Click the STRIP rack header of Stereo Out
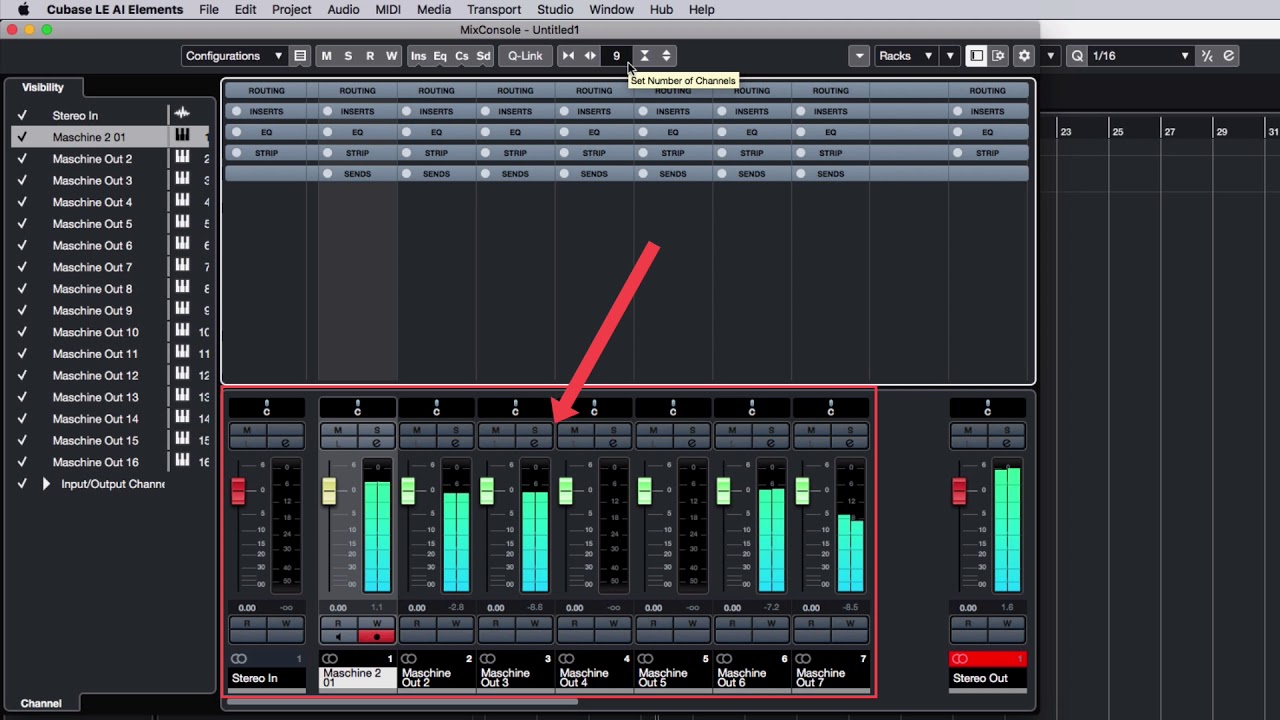Viewport: 1280px width, 720px height. point(987,153)
